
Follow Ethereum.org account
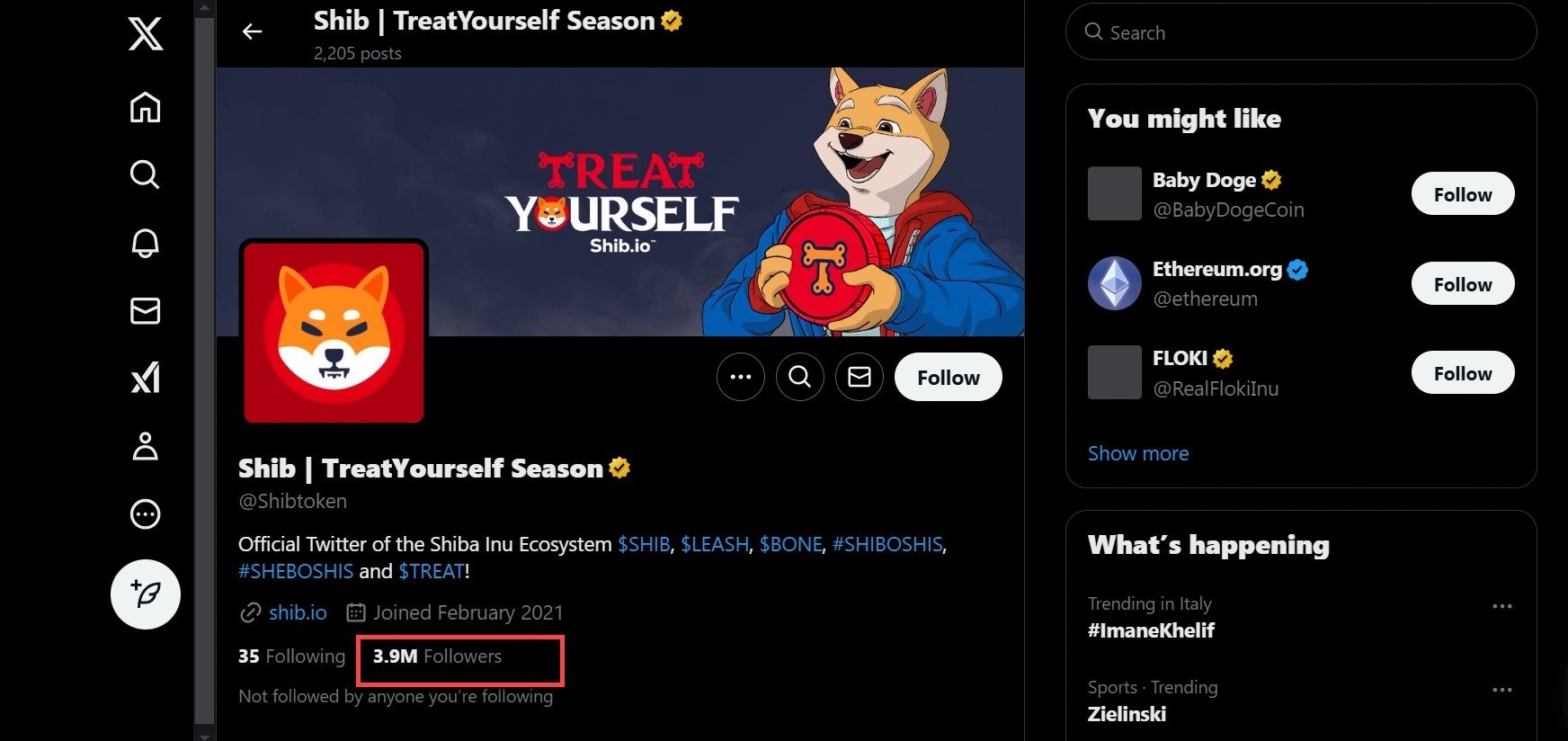(x=1462, y=284)
